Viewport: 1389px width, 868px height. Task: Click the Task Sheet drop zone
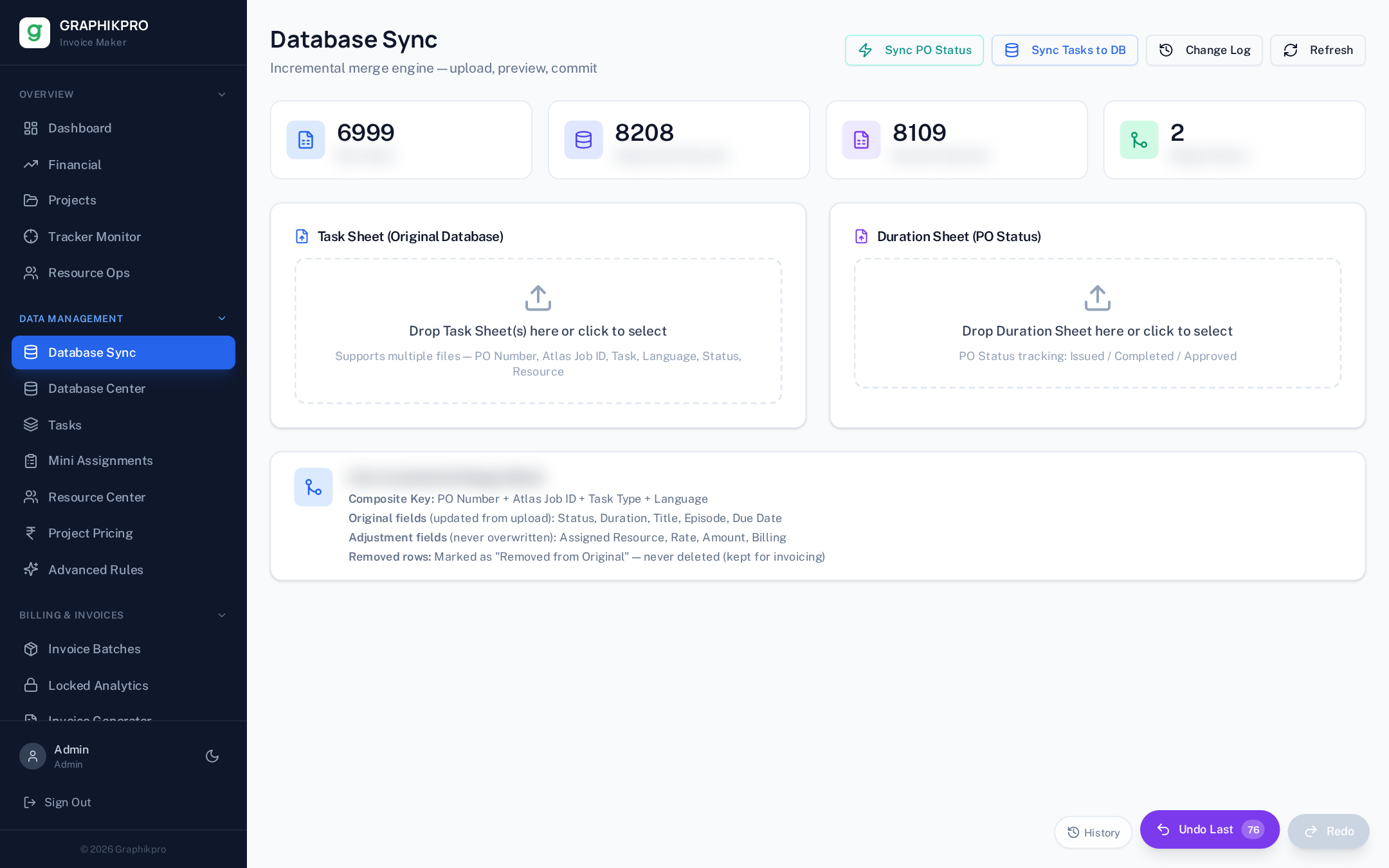[538, 331]
